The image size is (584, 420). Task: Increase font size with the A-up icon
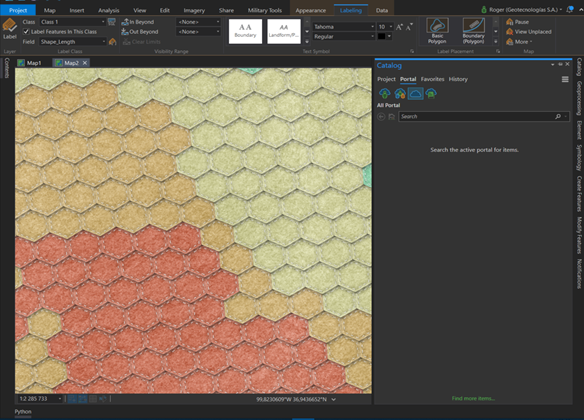pyautogui.click(x=399, y=27)
